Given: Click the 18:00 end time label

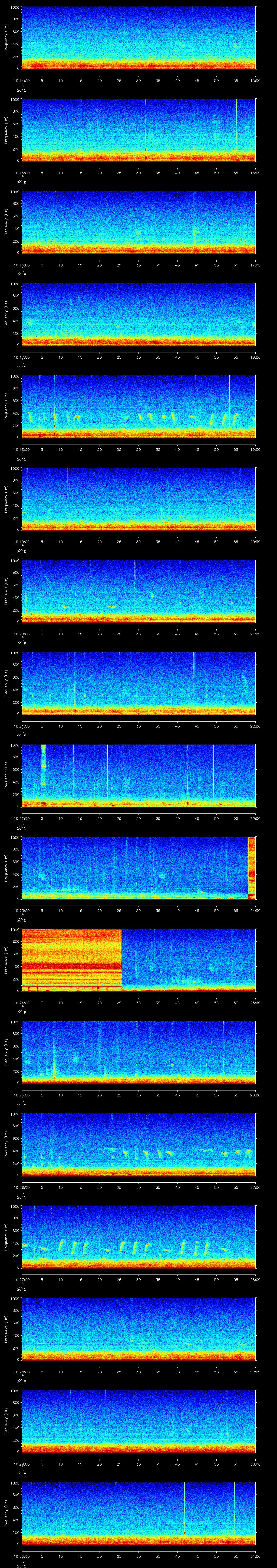Looking at the screenshot, I should point(255,357).
